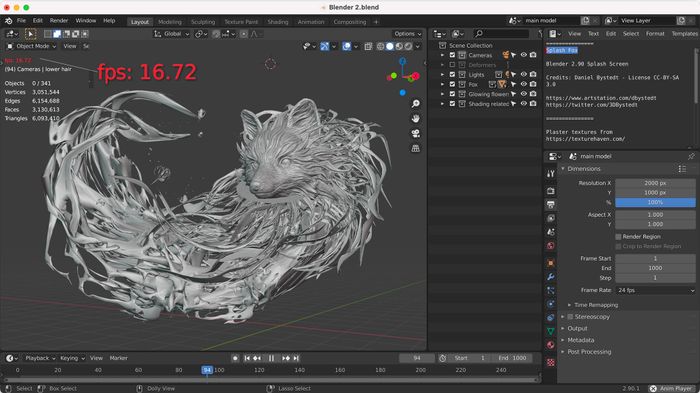Image resolution: width=700 pixels, height=393 pixels.
Task: Open Templates menu in text editor
Action: pyautogui.click(x=684, y=34)
